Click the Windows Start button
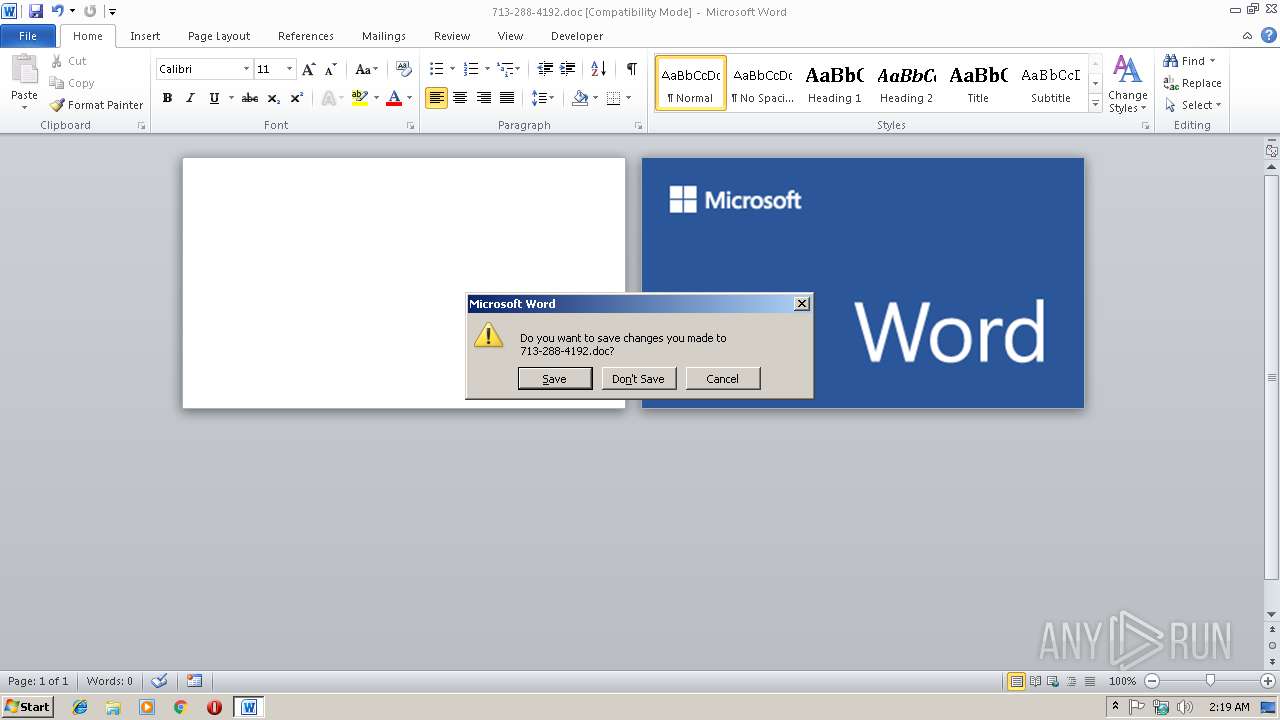This screenshot has width=1280, height=720. [x=27, y=707]
